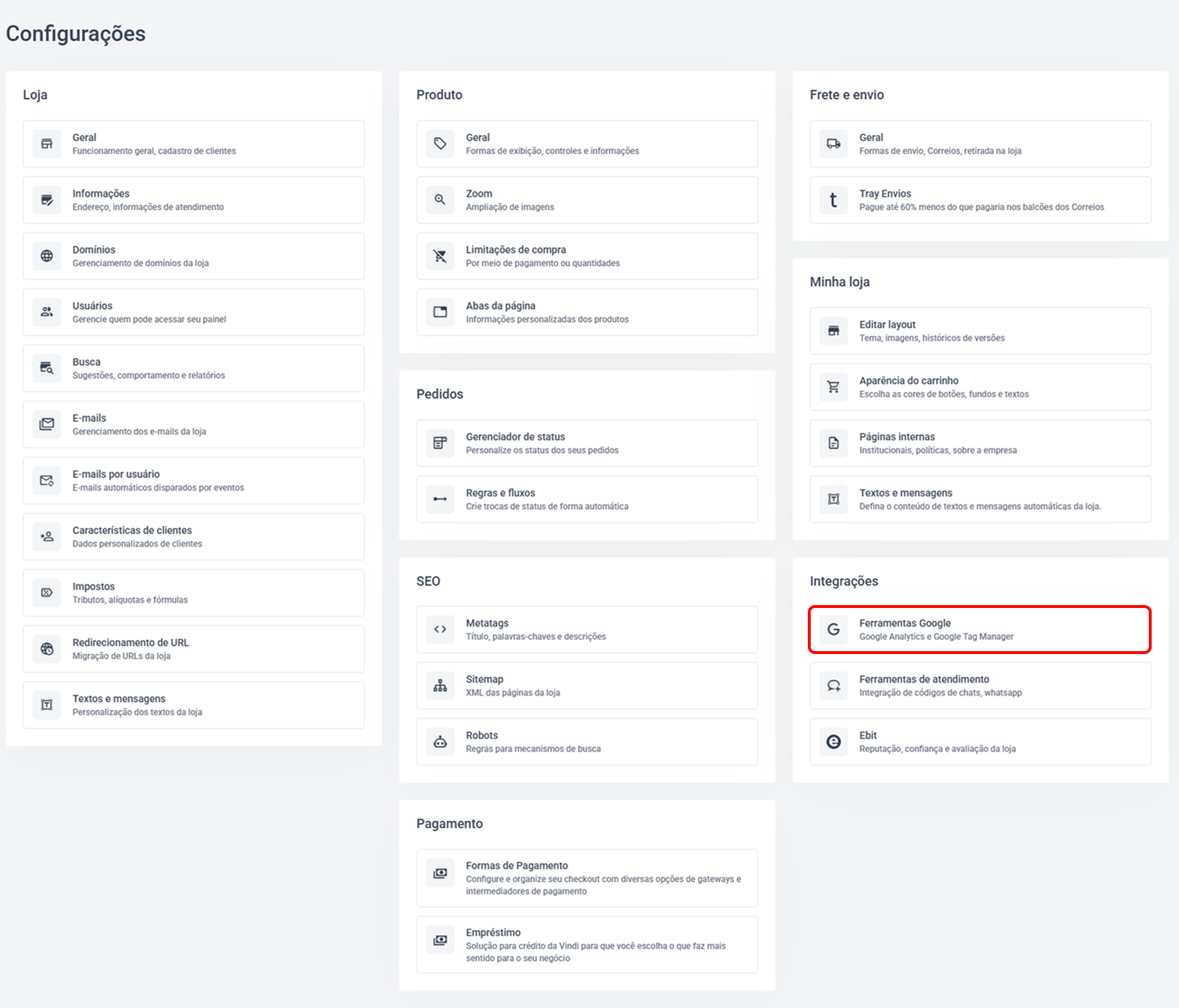Click the tag icon for Produto Geral
1179x1008 pixels.
click(x=440, y=144)
